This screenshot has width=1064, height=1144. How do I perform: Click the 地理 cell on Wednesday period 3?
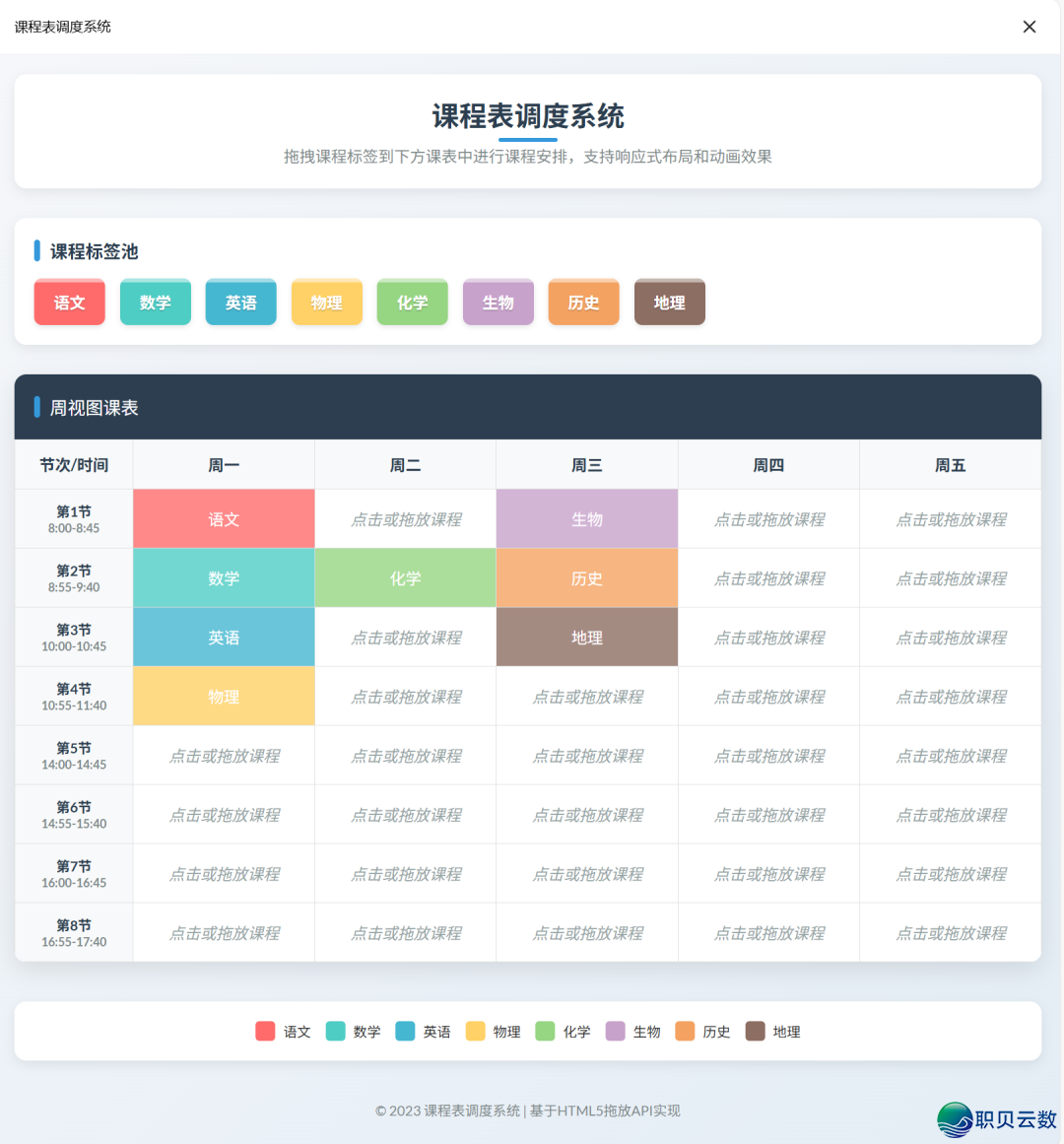click(587, 637)
